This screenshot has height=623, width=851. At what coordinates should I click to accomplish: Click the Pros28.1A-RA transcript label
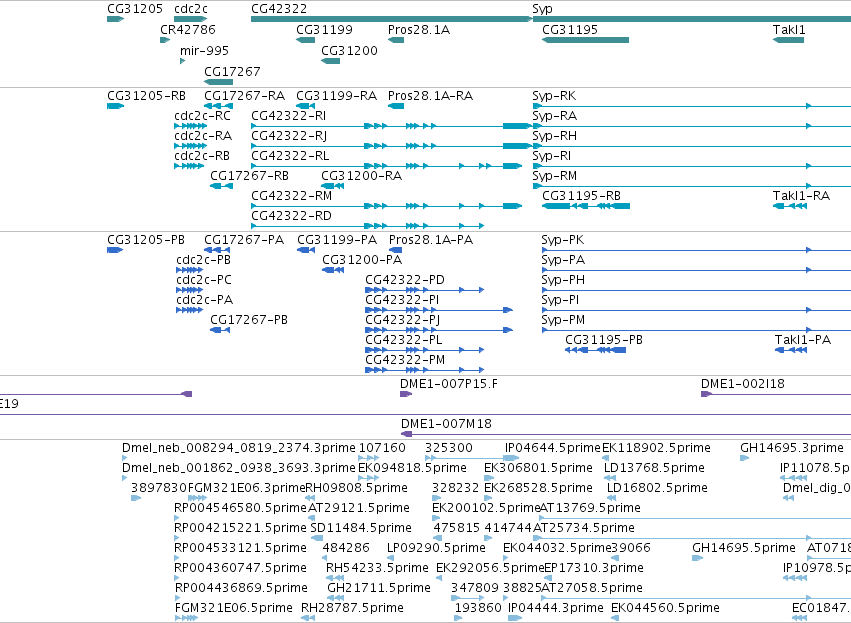[430, 96]
